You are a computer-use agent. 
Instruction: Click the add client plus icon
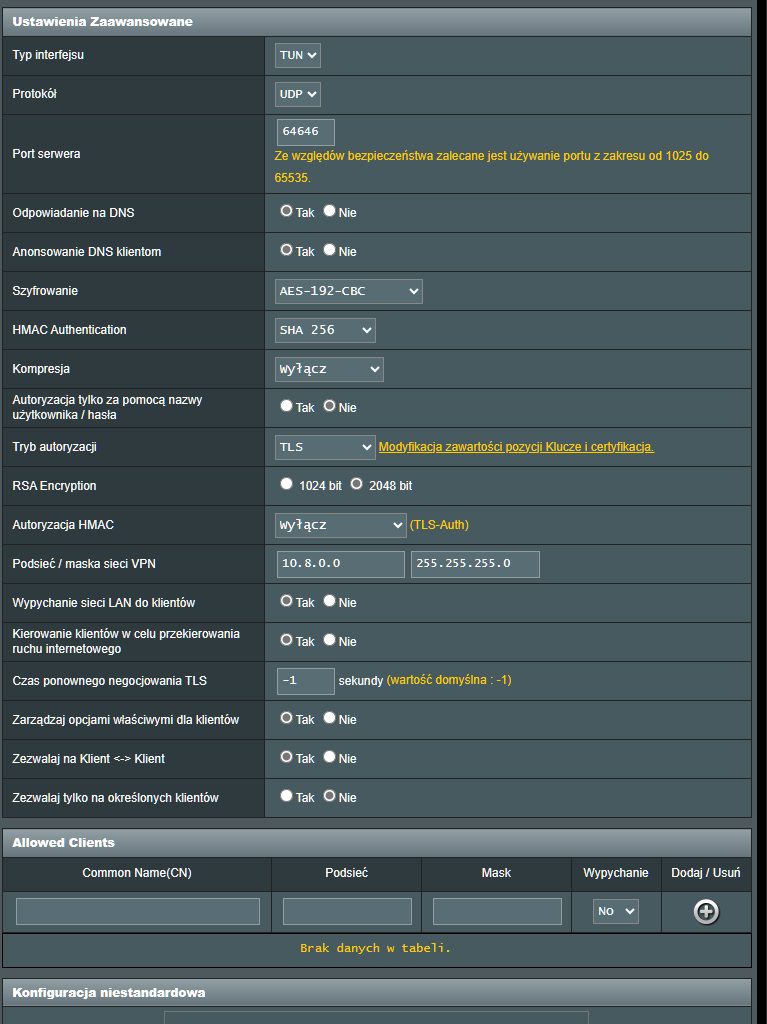click(706, 912)
